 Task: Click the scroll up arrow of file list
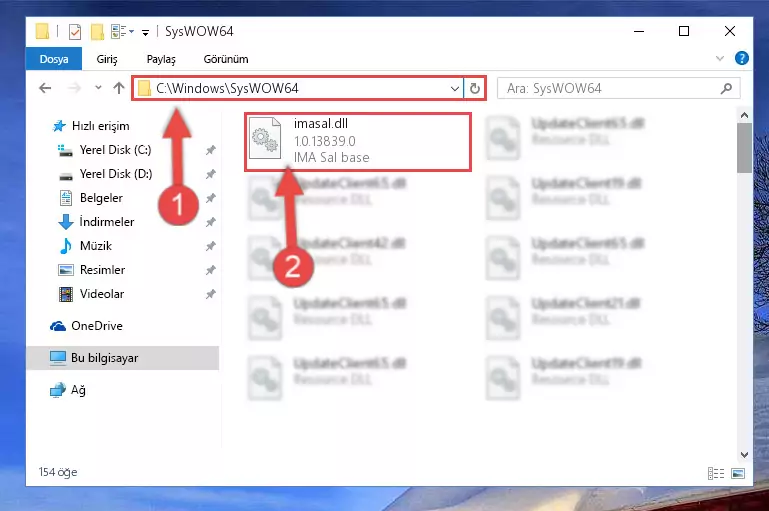tap(744, 115)
